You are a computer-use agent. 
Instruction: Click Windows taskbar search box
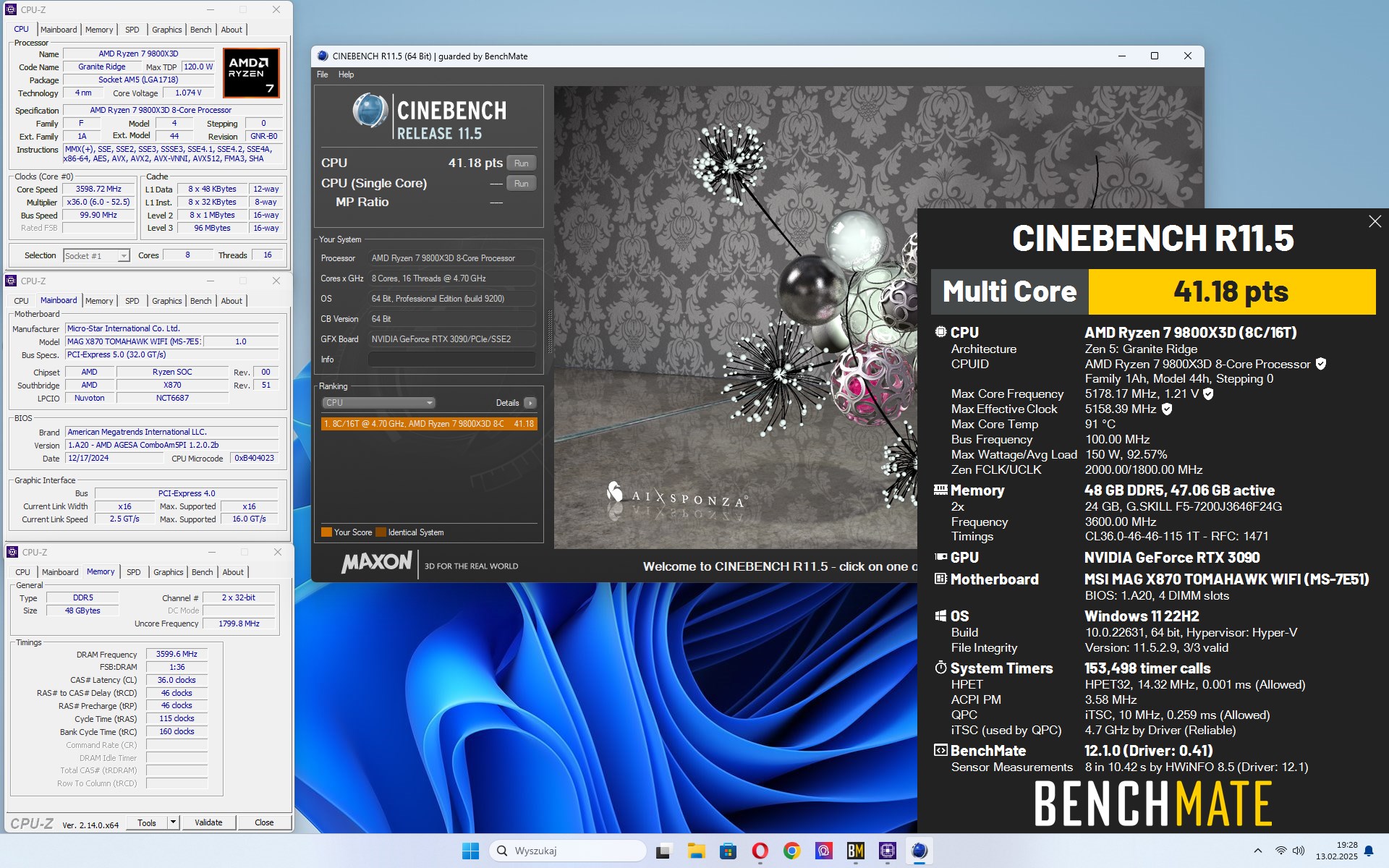click(569, 851)
